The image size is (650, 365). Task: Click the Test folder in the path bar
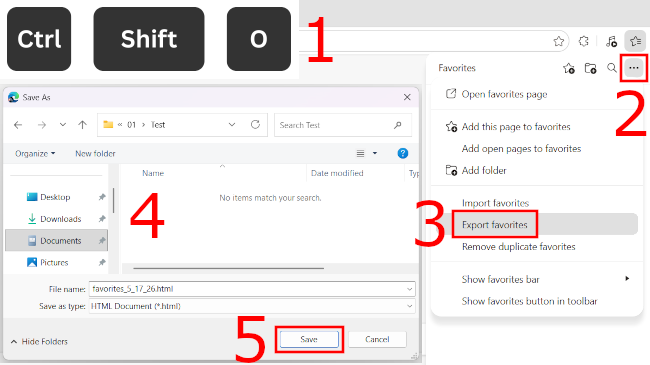pyautogui.click(x=158, y=125)
